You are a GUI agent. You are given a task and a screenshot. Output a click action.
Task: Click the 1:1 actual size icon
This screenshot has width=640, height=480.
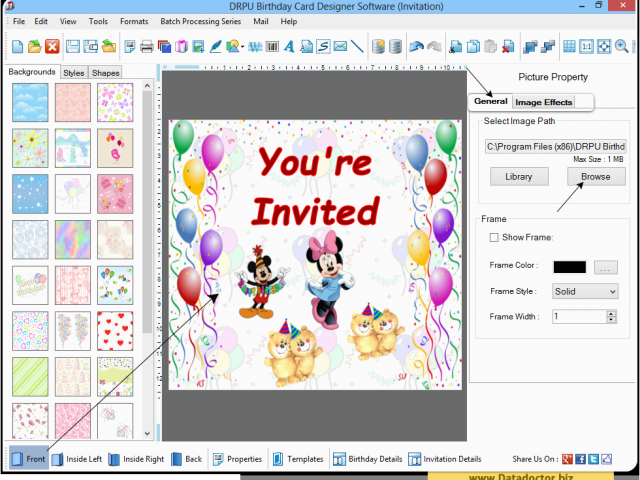(x=587, y=47)
